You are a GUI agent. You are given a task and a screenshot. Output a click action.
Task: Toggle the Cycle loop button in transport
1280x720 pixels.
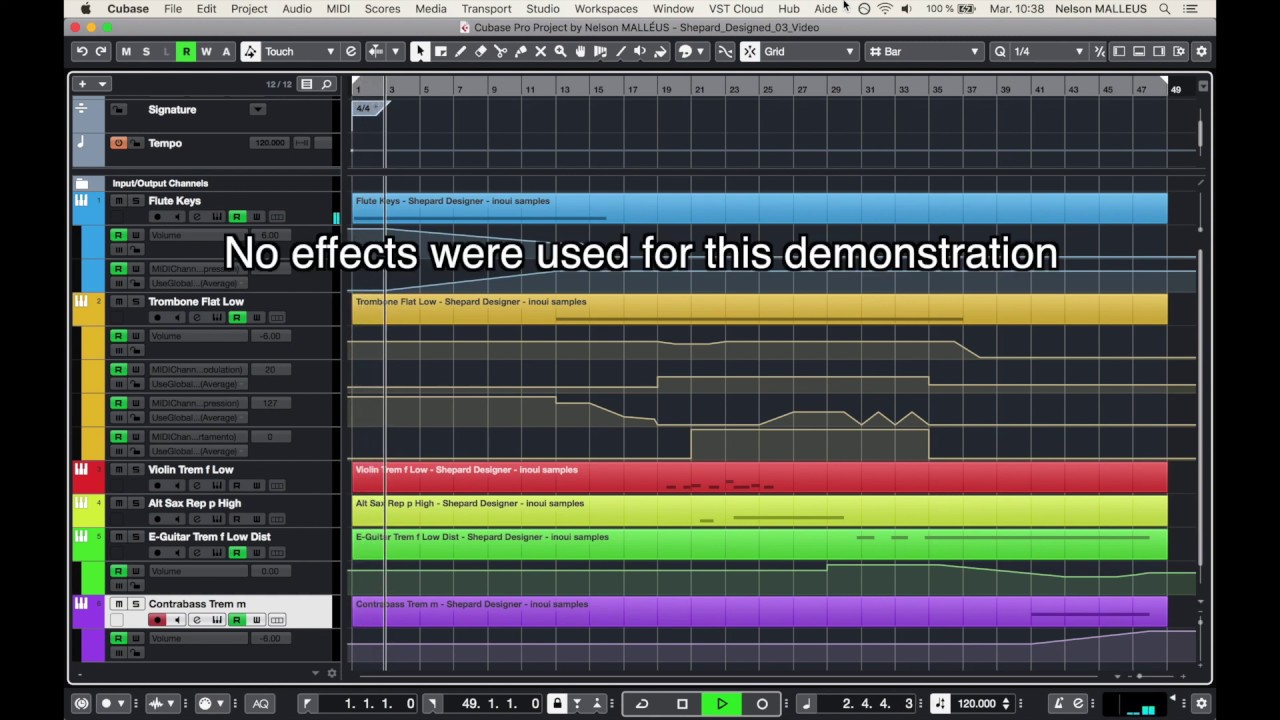tap(642, 704)
